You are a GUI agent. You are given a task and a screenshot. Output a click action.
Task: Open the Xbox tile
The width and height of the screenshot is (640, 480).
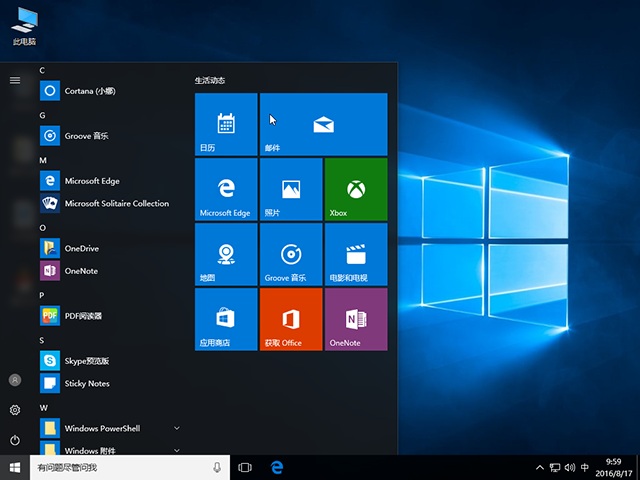coord(356,189)
